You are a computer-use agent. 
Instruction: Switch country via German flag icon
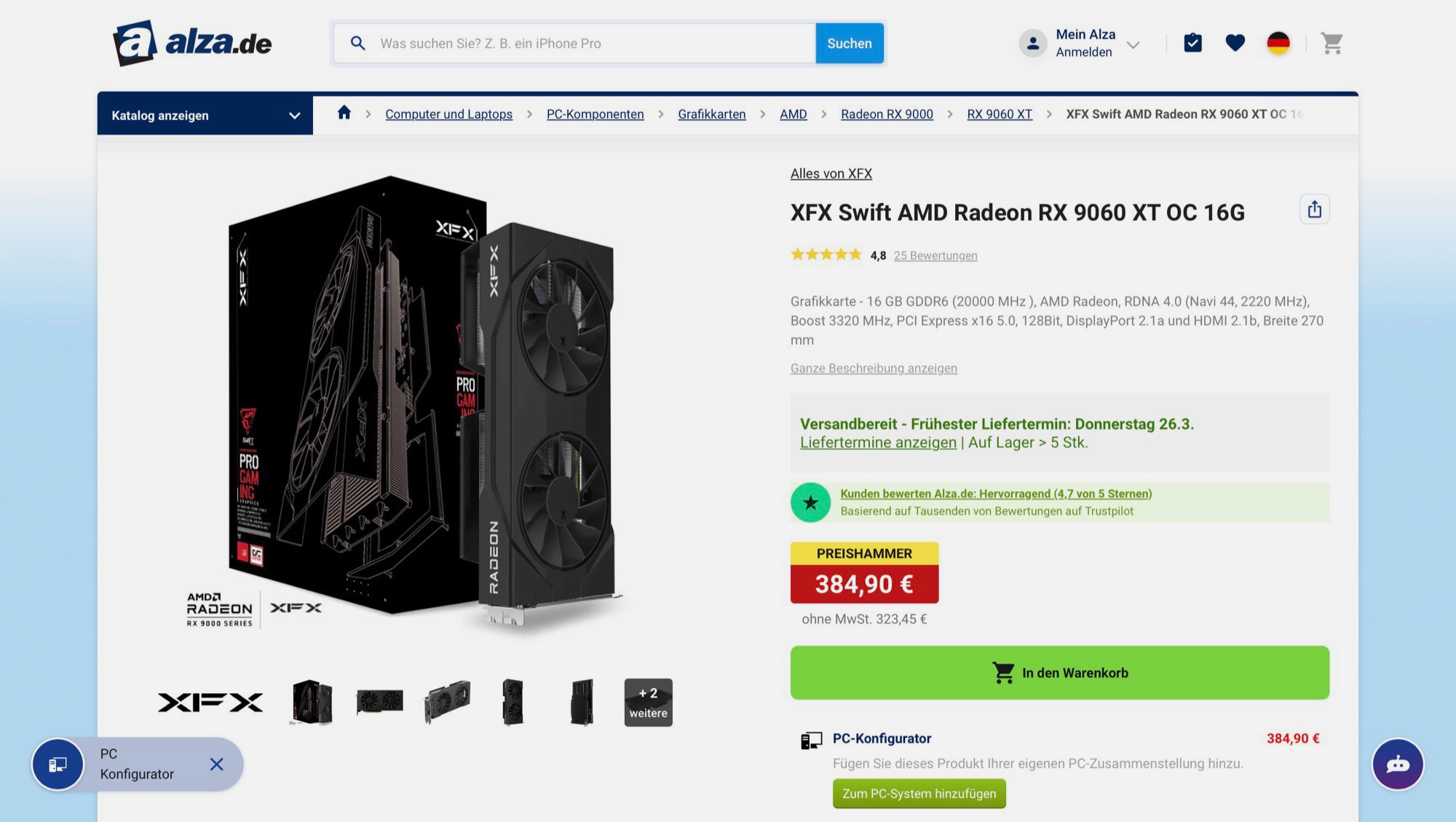pyautogui.click(x=1278, y=44)
